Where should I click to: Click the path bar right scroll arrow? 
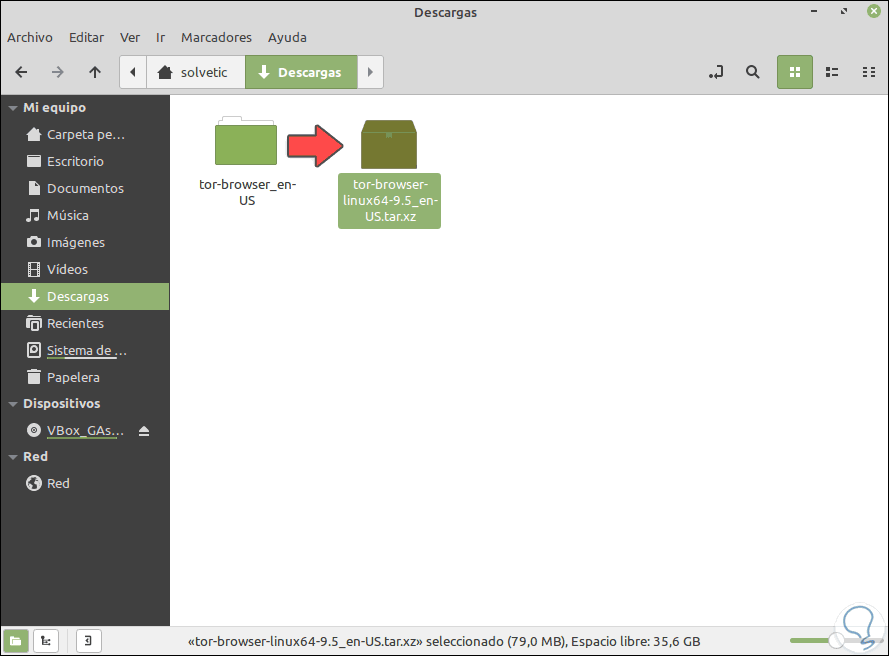[x=370, y=72]
